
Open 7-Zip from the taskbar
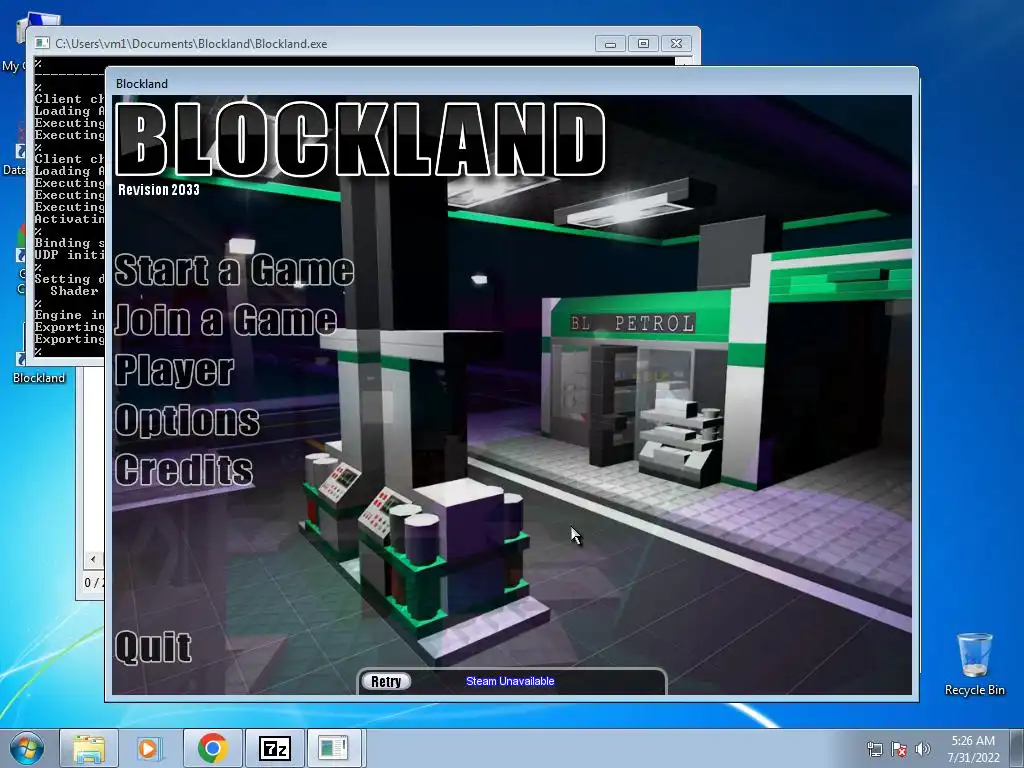(274, 748)
